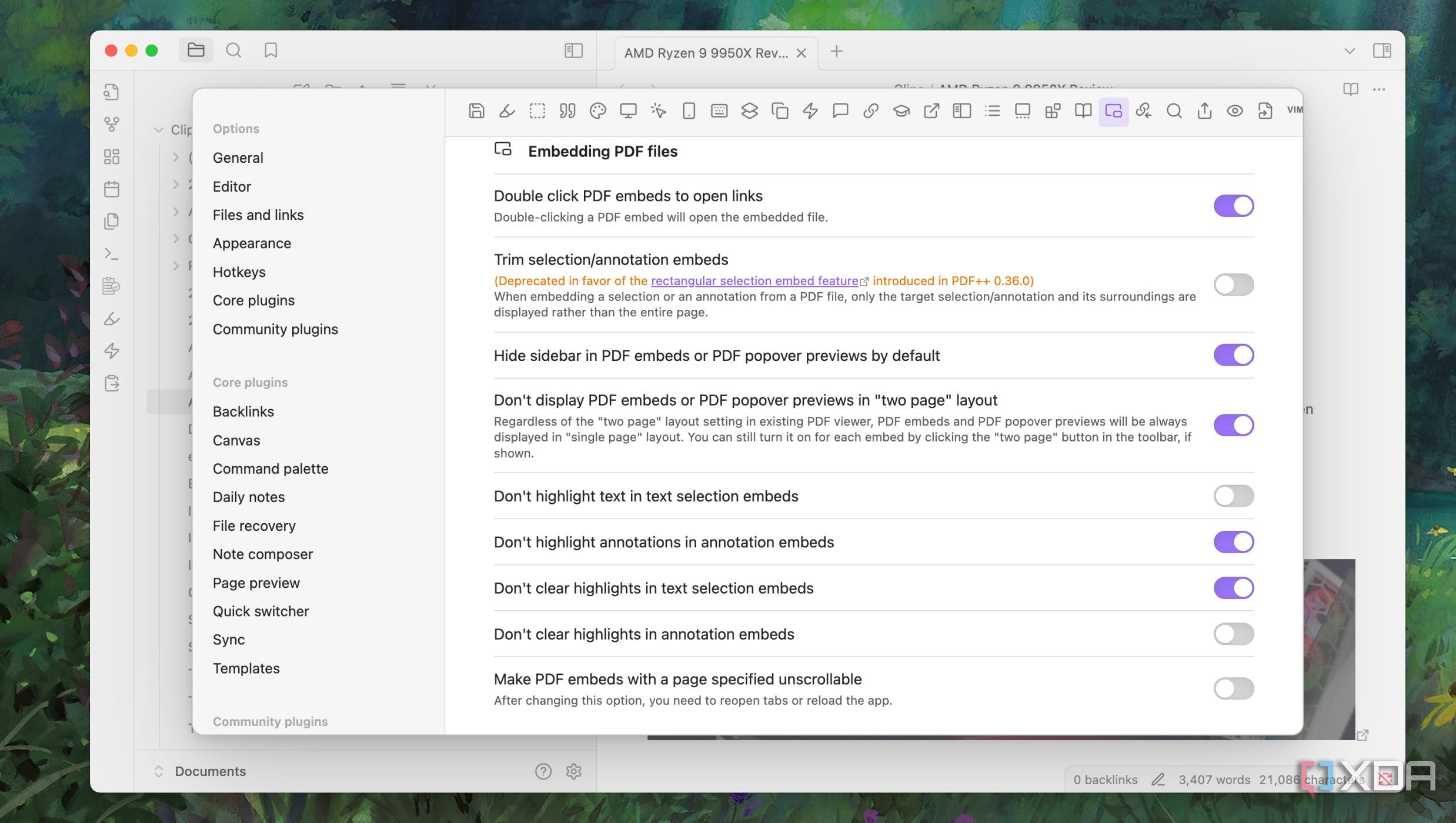Enable trim selection/annotation embeds toggle
This screenshot has width=1456, height=823.
[1234, 285]
